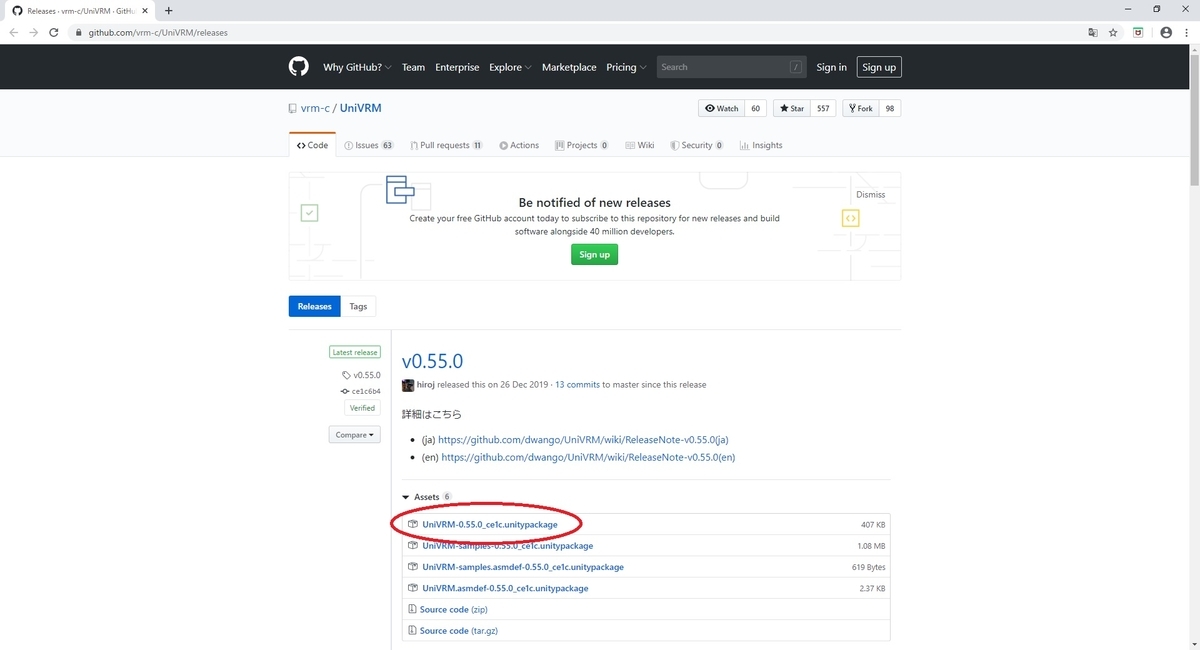1200x650 pixels.
Task: Download UniVRM-samples.asmdef-0.55.0_ce1c.unitypackage
Action: click(x=523, y=567)
